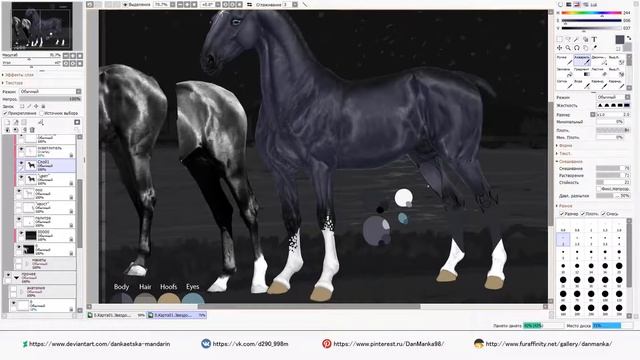Pick the Hoofs tan swatch on canvas
Screen dimensions: 640x360
click(169, 298)
